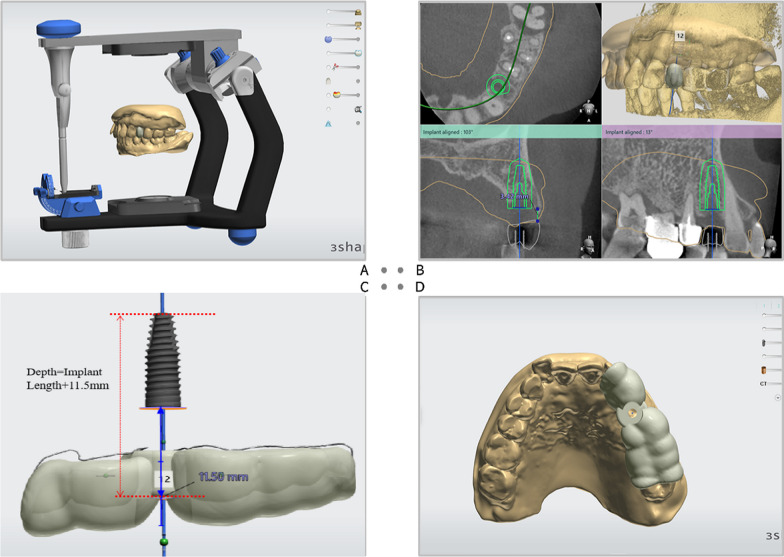Click the magnifier inspection icon

pyautogui.click(x=357, y=108)
